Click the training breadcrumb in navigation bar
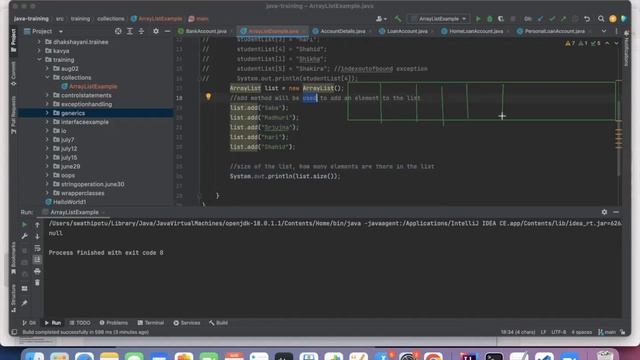Image resolution: width=640 pixels, height=360 pixels. coord(80,19)
